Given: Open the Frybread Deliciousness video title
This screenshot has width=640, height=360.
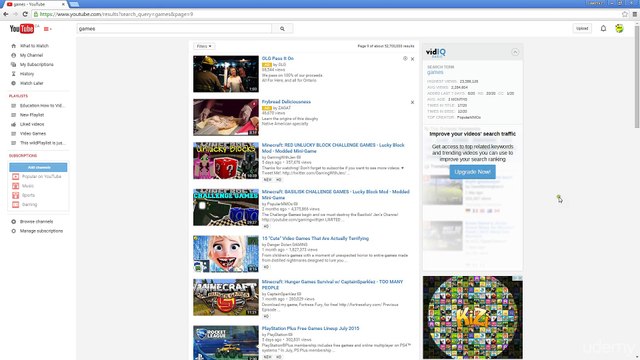Looking at the screenshot, I should [286, 102].
